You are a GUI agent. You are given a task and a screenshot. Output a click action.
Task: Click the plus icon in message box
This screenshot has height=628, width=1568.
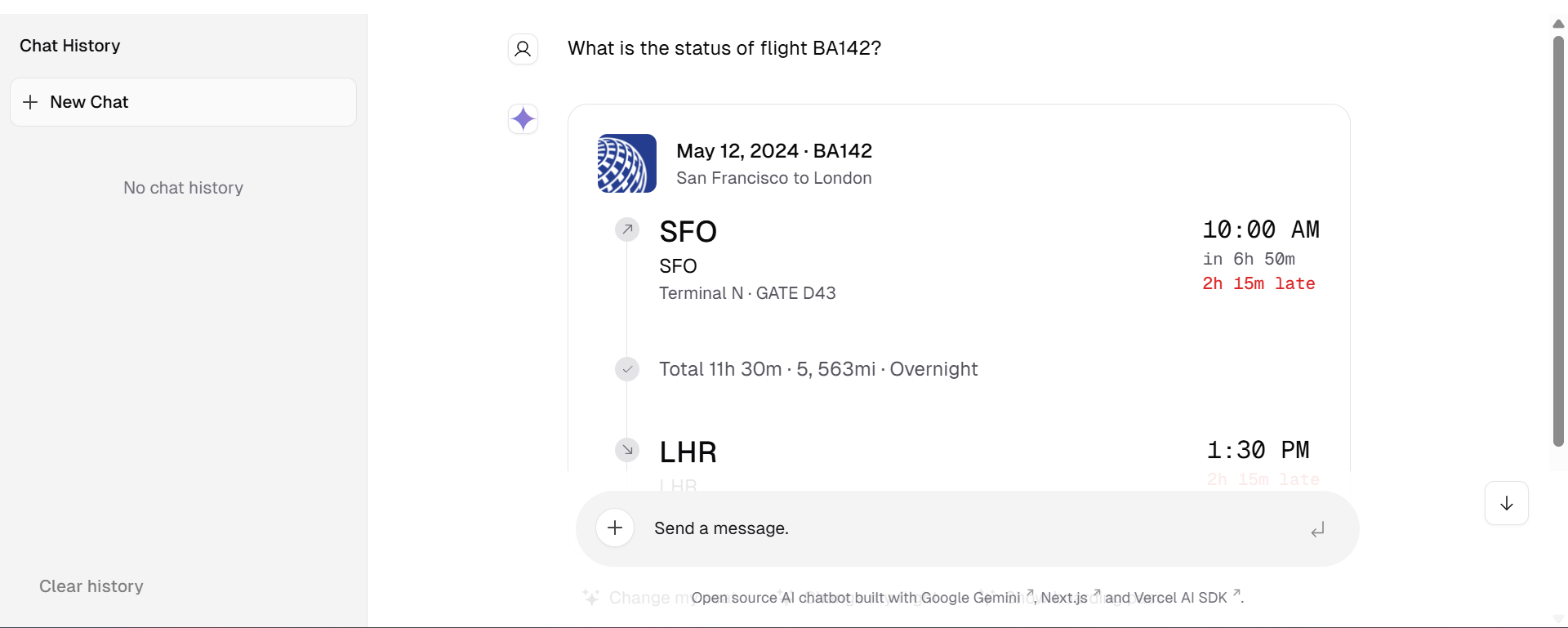[x=615, y=528]
